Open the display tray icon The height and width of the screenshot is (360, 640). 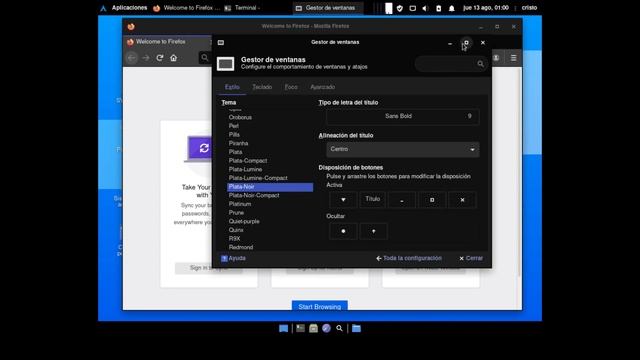413,8
